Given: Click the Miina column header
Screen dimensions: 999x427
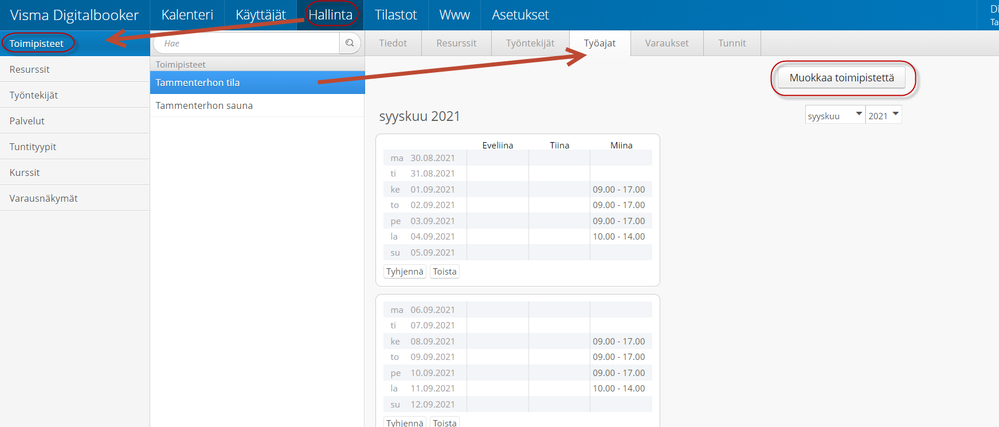Looking at the screenshot, I should (x=621, y=145).
